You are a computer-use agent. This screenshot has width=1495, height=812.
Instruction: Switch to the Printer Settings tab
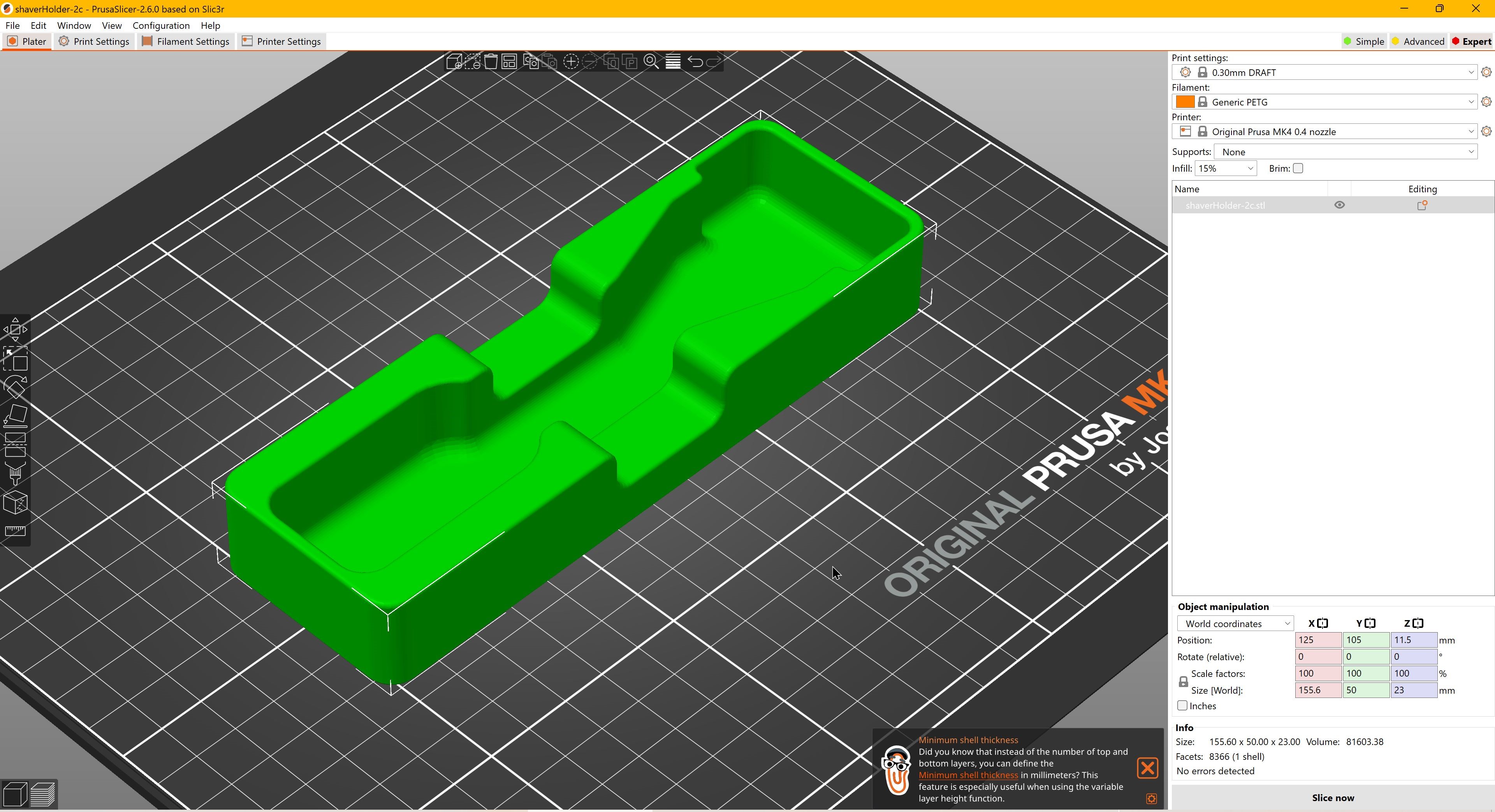click(x=281, y=41)
